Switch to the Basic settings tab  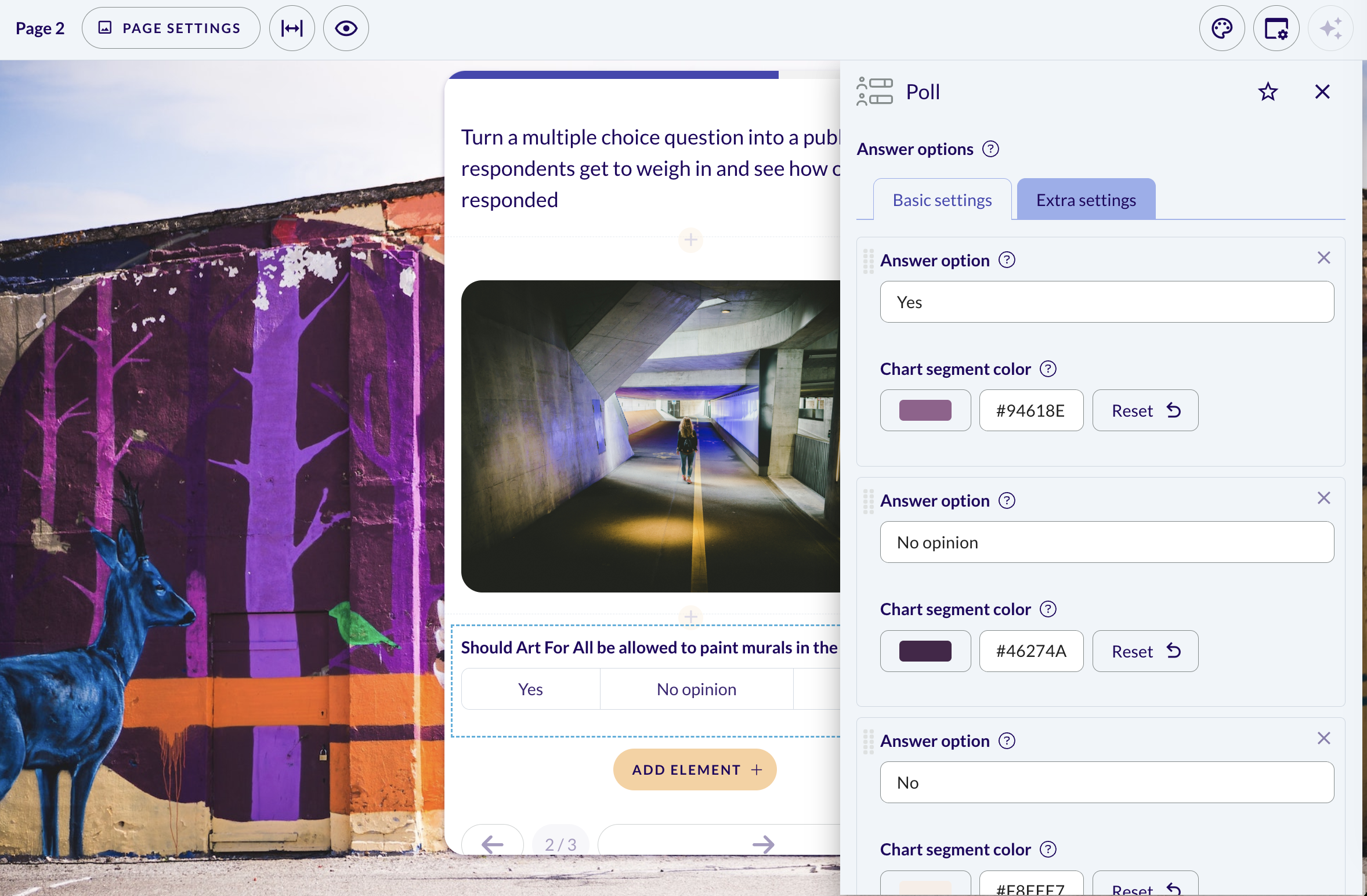[942, 200]
